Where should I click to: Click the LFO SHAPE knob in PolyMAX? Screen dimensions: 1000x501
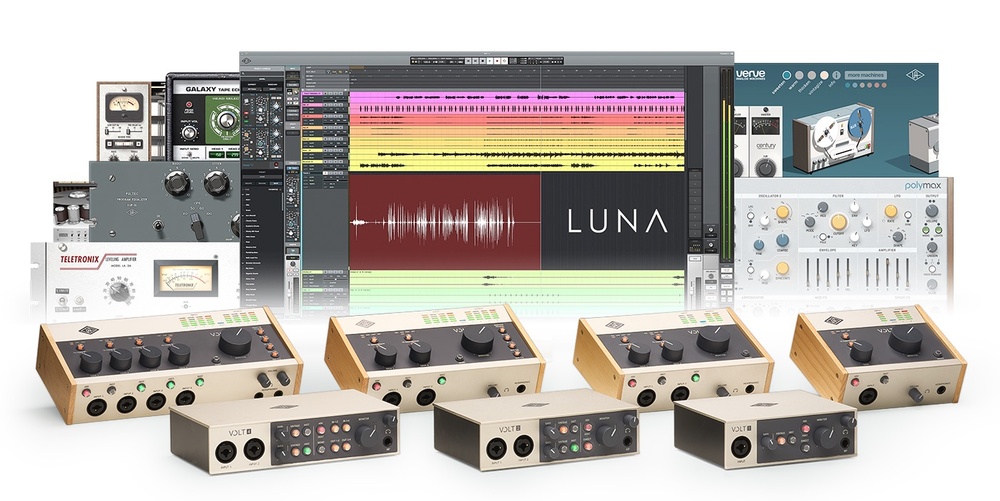(x=898, y=236)
